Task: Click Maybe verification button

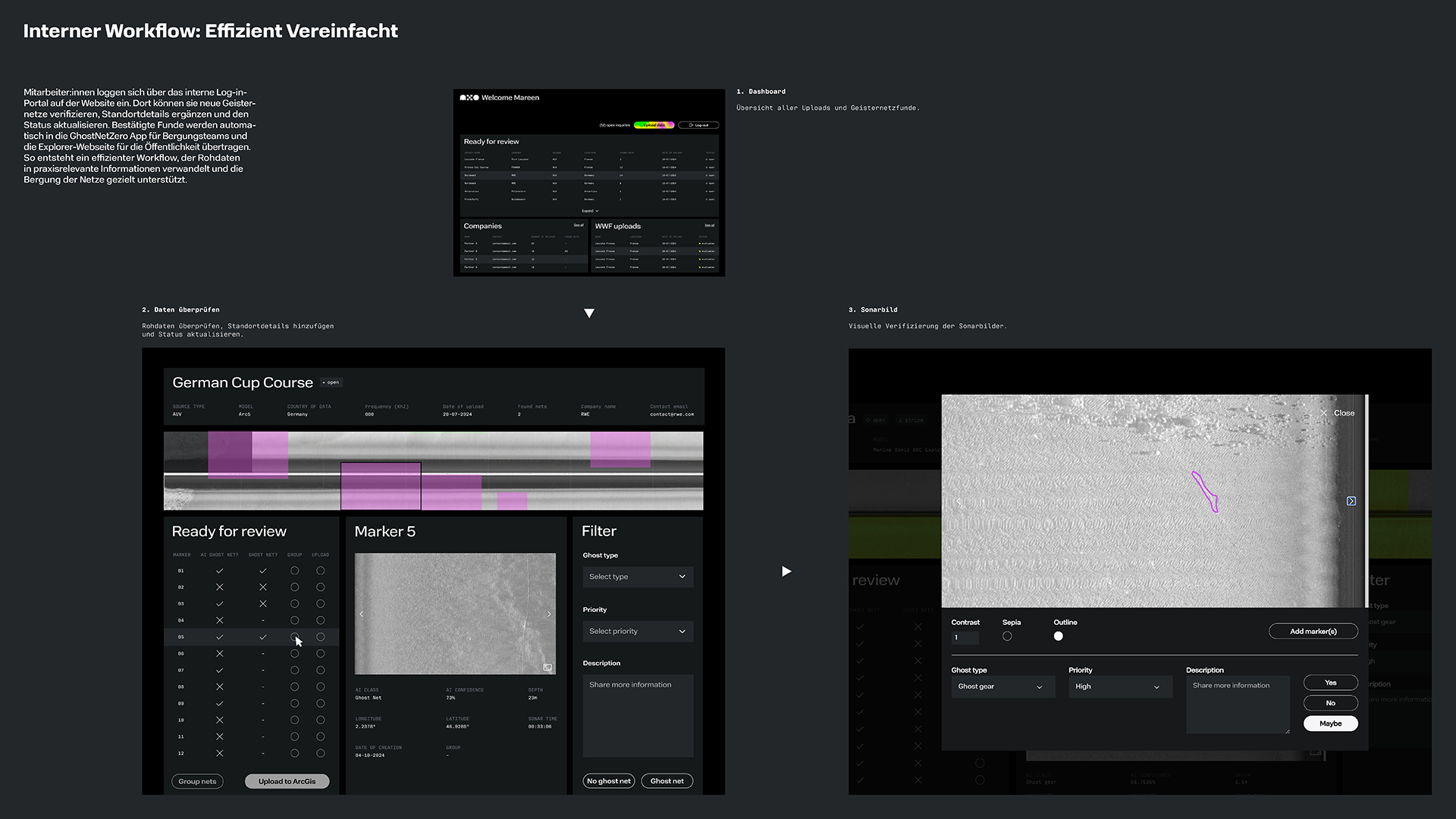Action: point(1330,723)
